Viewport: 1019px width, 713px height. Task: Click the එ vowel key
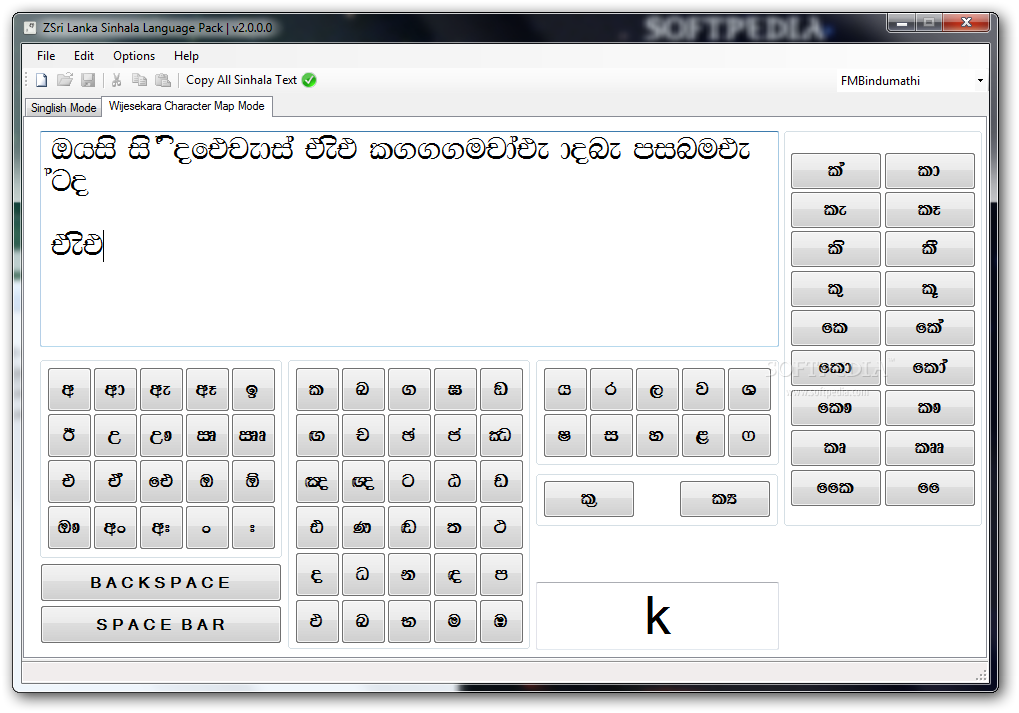(x=69, y=481)
